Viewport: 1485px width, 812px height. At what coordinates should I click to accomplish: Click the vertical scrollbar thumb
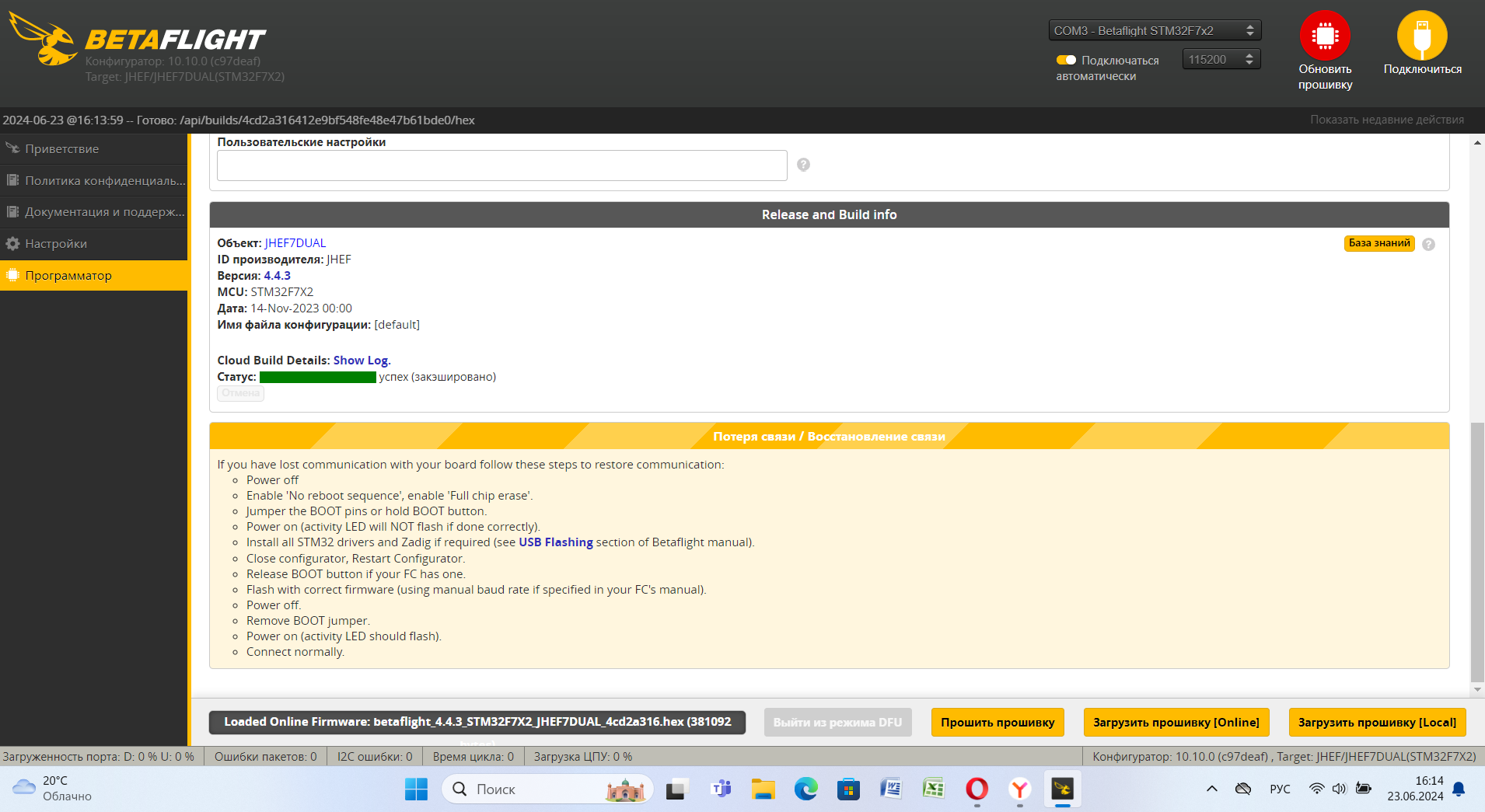click(1477, 552)
